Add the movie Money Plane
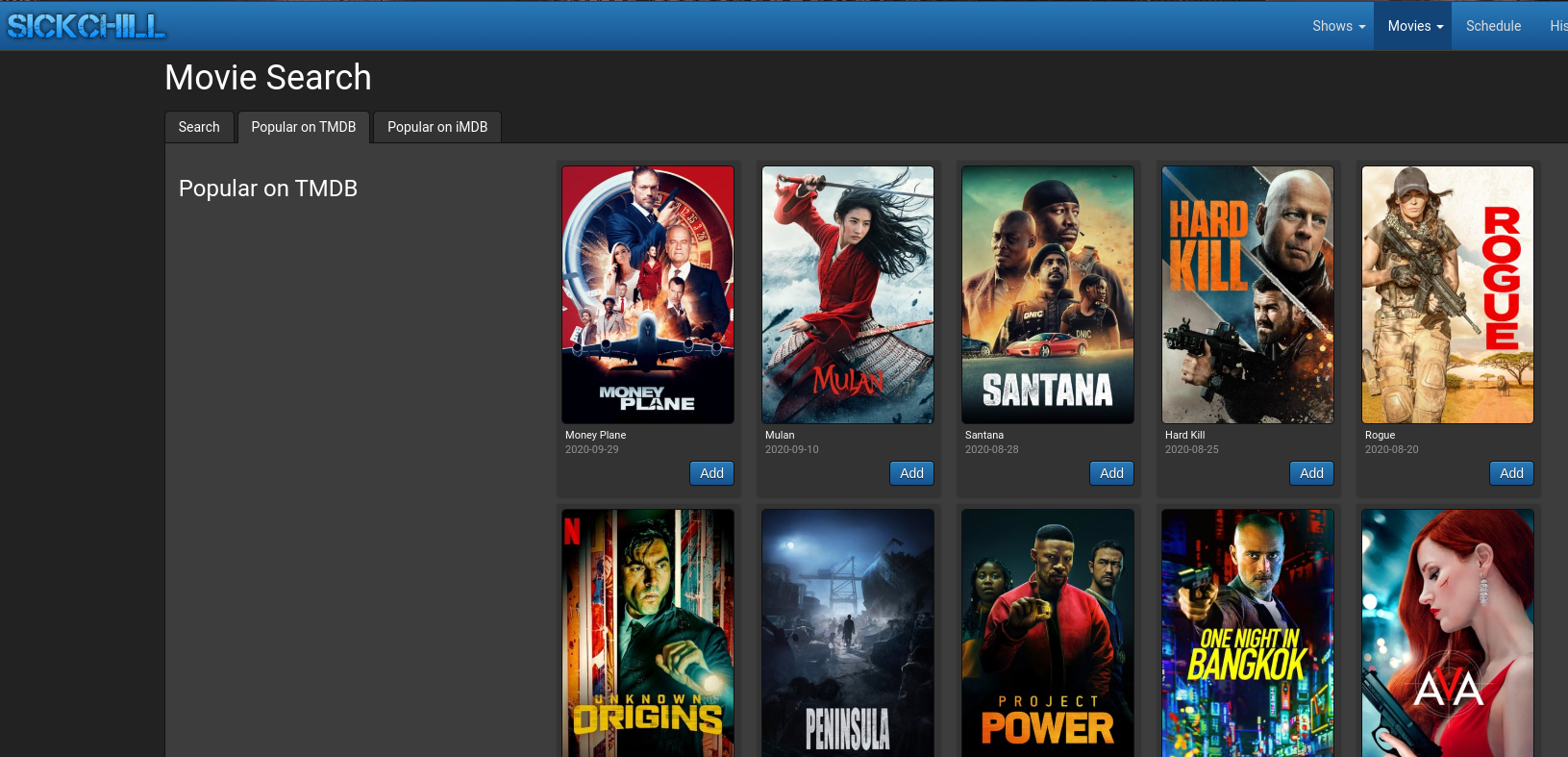This screenshot has height=757, width=1568. (711, 473)
